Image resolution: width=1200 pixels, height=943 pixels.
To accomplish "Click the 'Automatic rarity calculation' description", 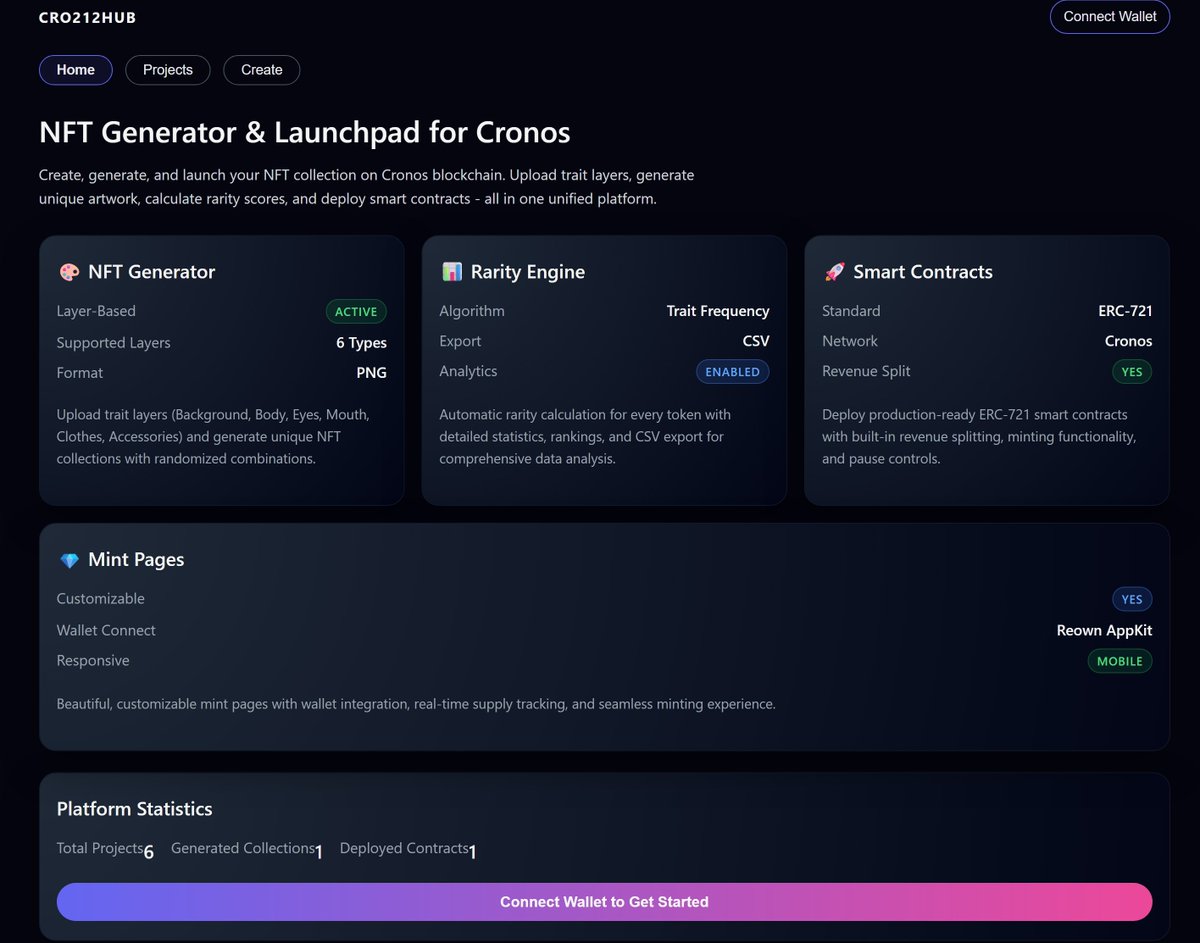I will [585, 436].
